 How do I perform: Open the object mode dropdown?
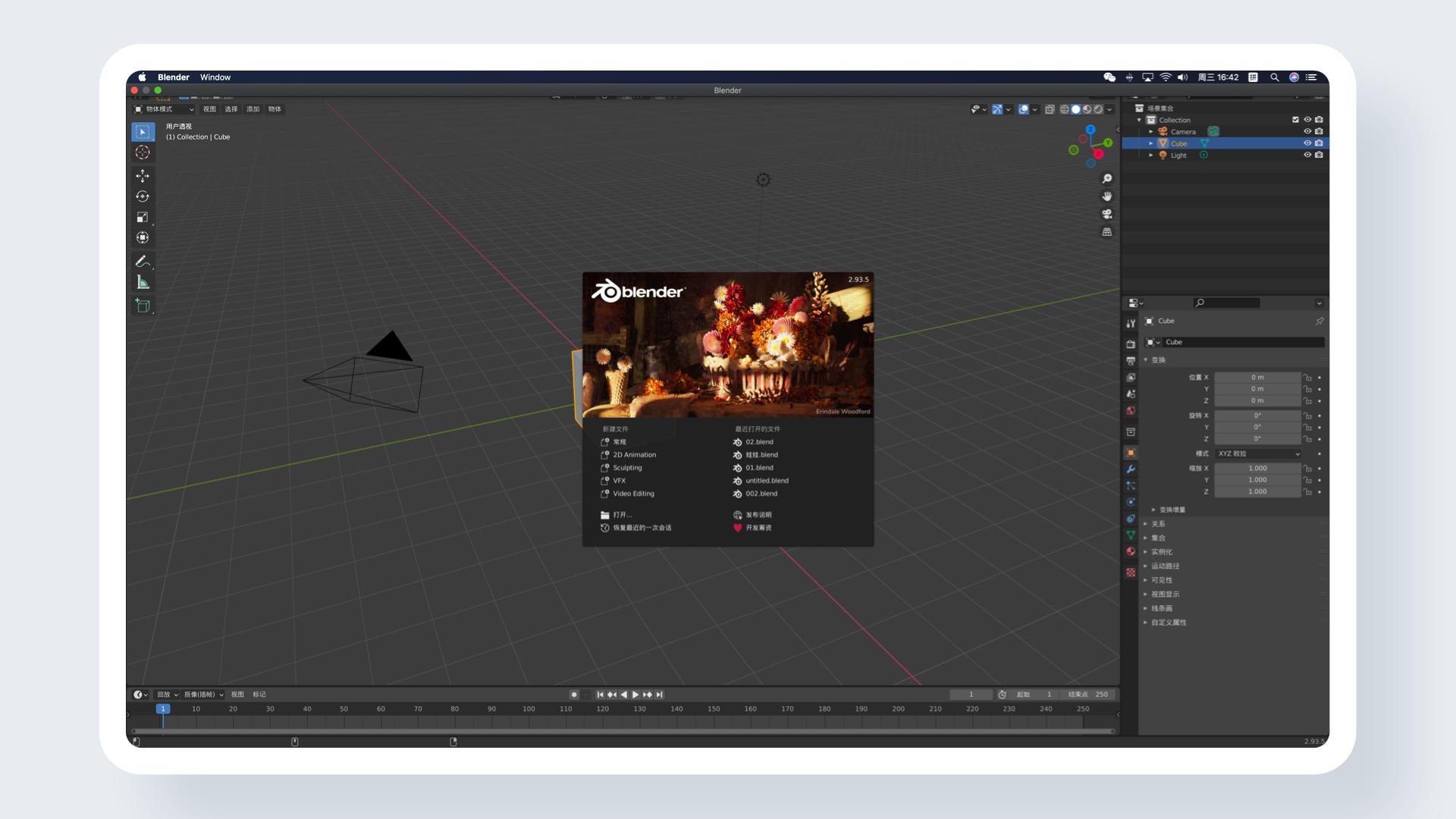pyautogui.click(x=165, y=109)
